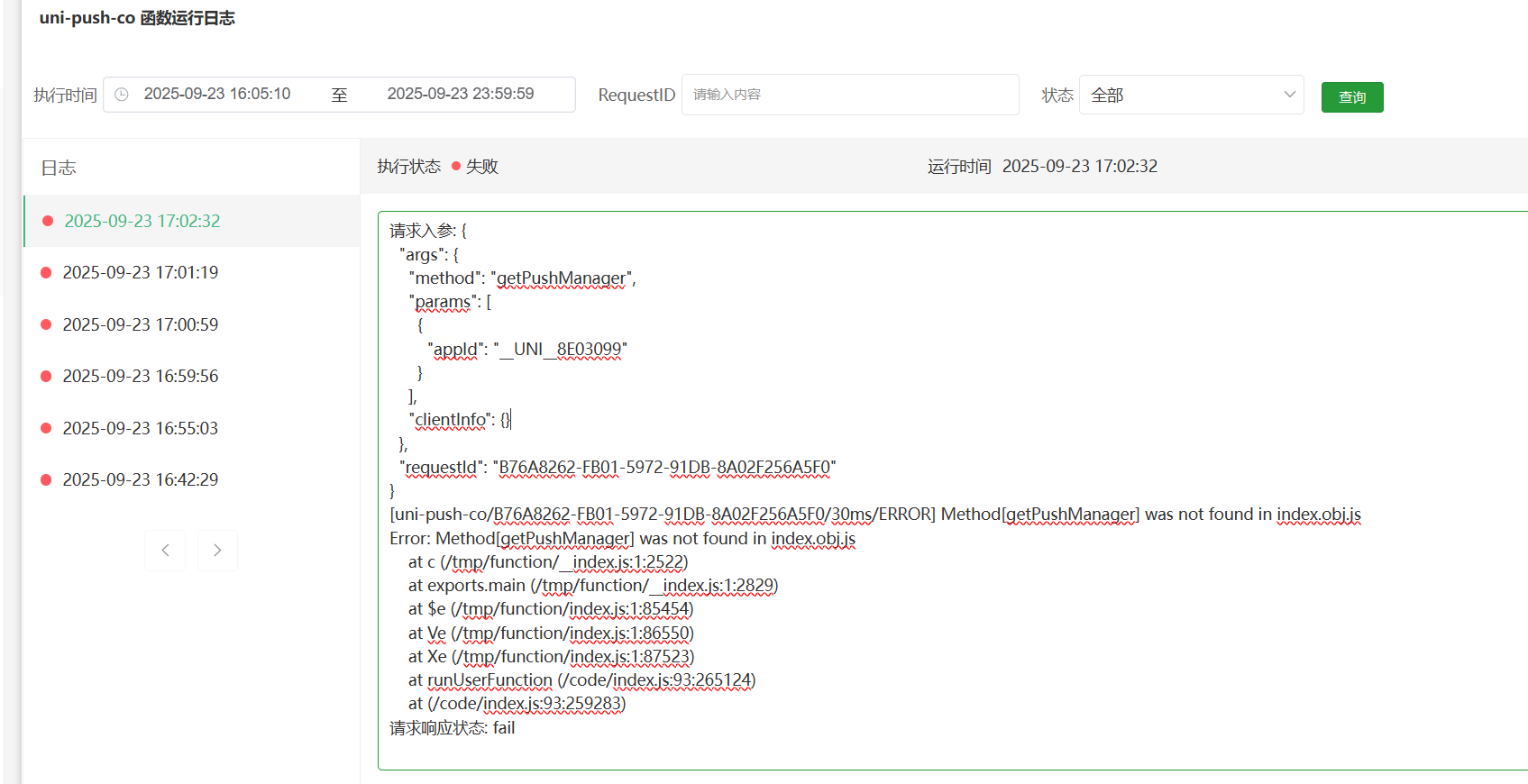This screenshot has height=784, width=1528.
Task: Open the 状态 dropdown showing 全部
Action: [1191, 95]
